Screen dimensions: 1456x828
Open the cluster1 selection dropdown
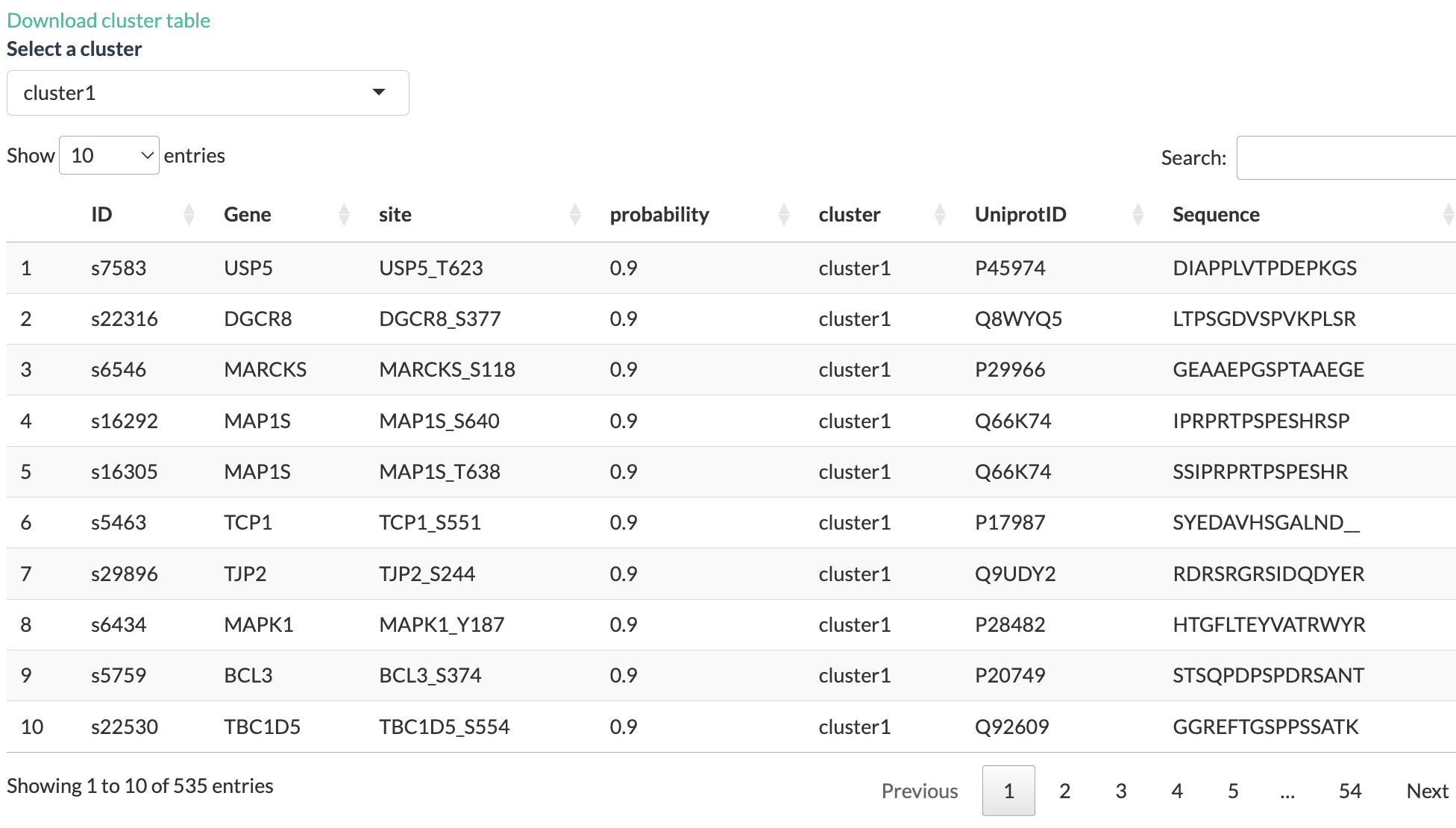click(x=208, y=93)
